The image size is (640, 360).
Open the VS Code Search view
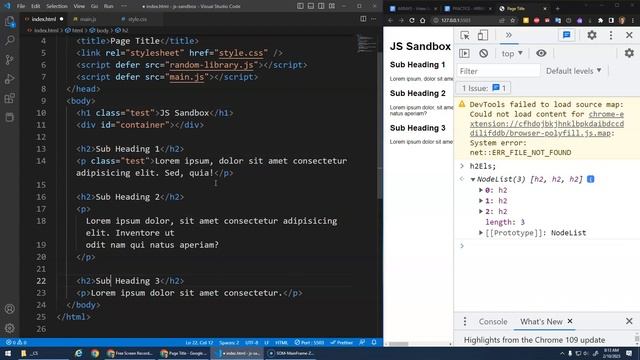(x=9, y=40)
